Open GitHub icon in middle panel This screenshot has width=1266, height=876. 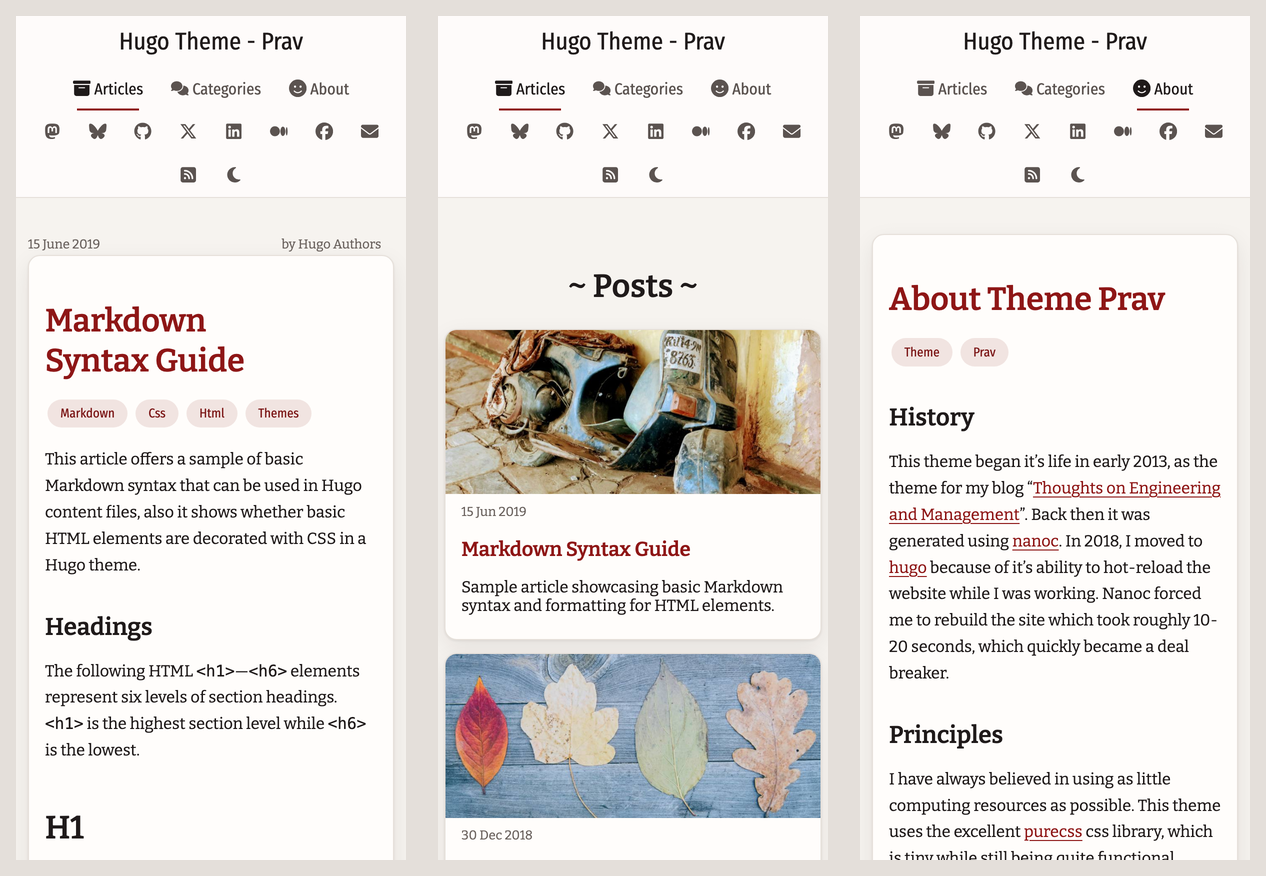pos(565,131)
